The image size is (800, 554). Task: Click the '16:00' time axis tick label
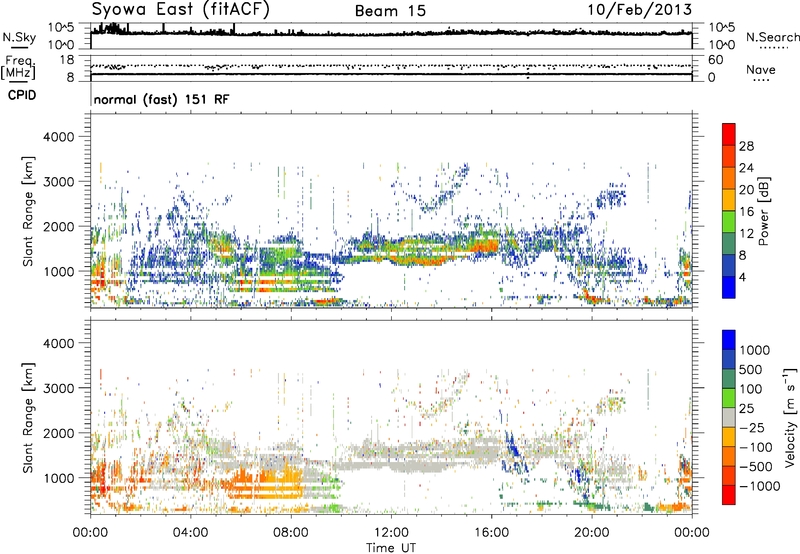tap(491, 533)
